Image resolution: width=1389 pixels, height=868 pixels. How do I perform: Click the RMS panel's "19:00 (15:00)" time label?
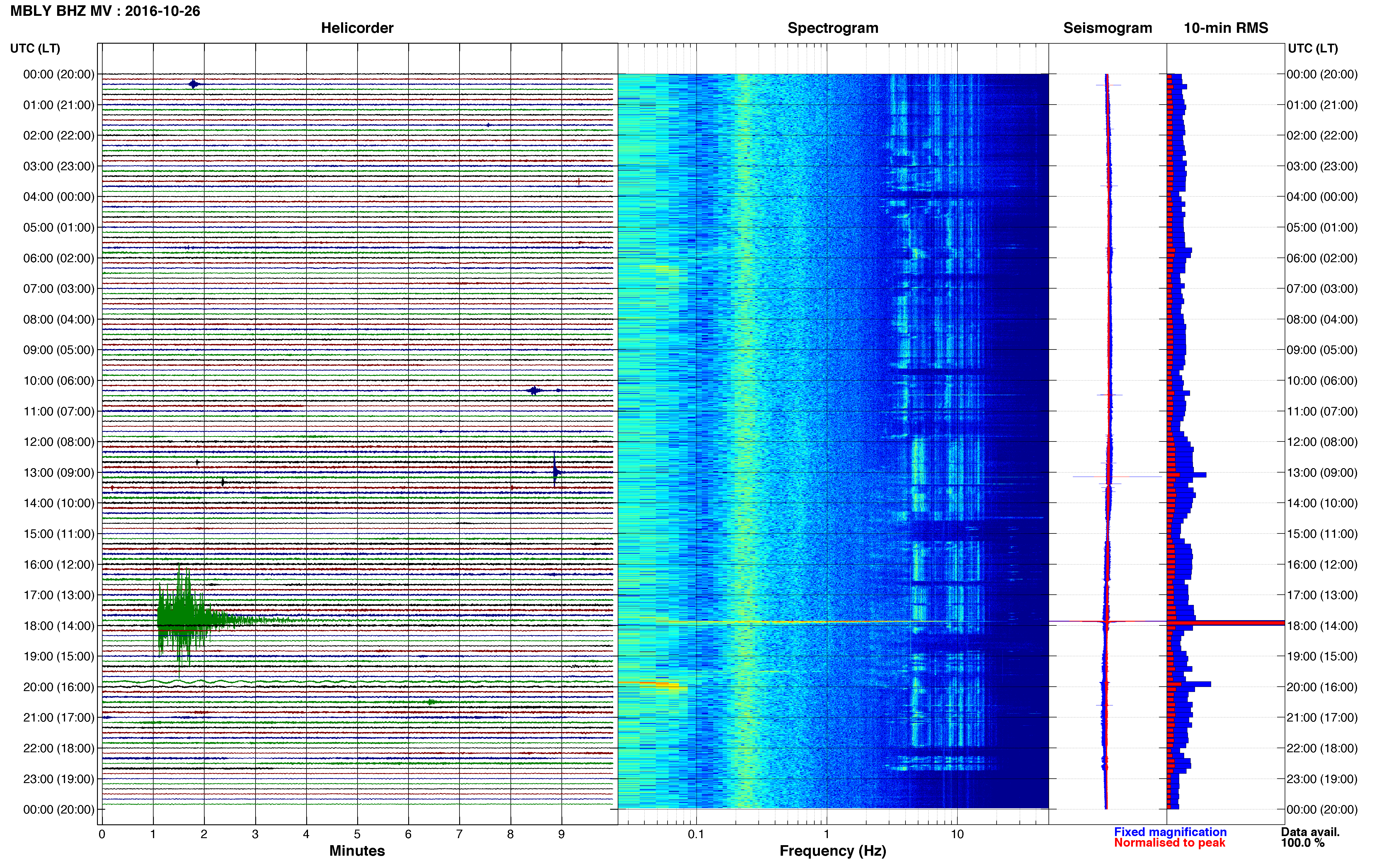point(1322,656)
